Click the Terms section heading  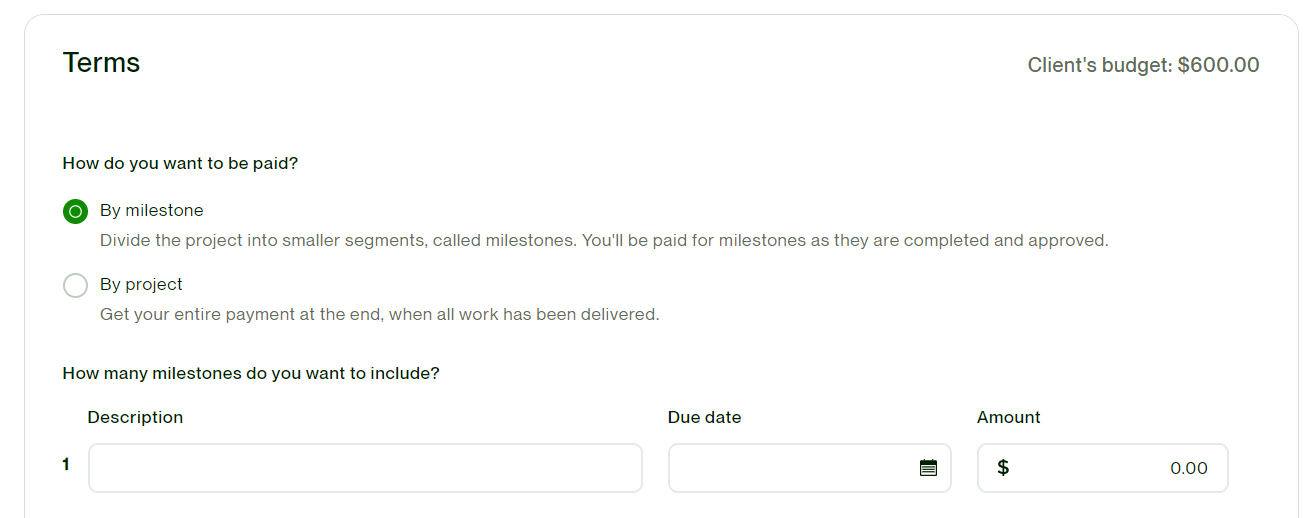[x=101, y=63]
